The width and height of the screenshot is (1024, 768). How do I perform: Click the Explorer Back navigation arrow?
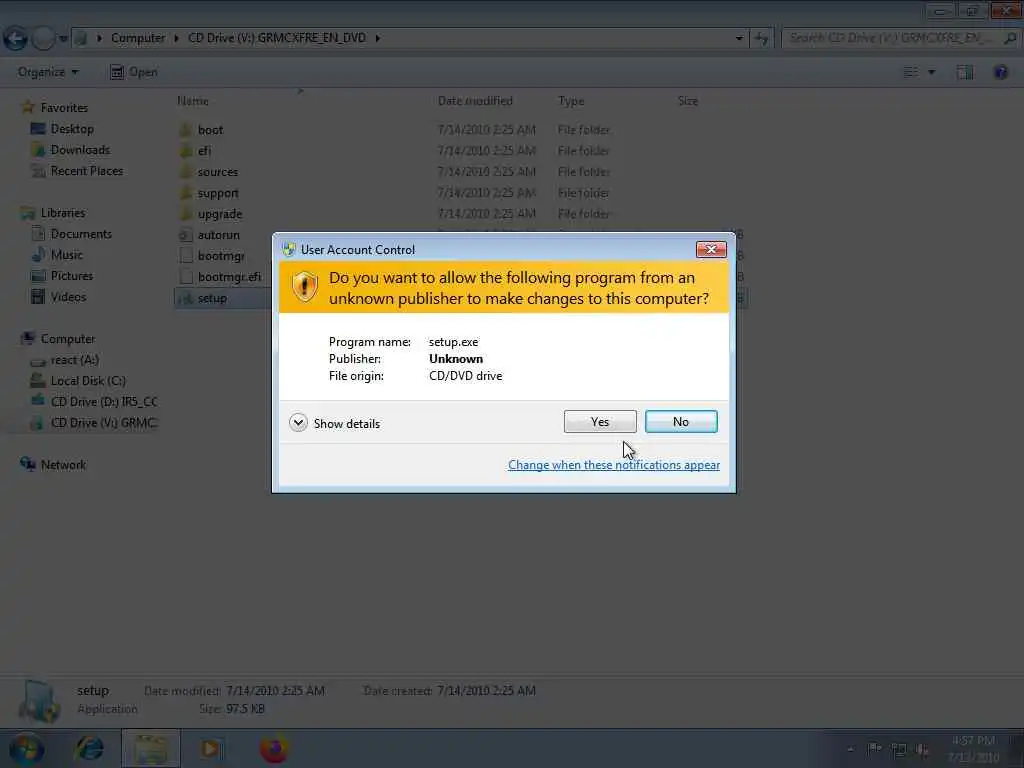tap(15, 38)
